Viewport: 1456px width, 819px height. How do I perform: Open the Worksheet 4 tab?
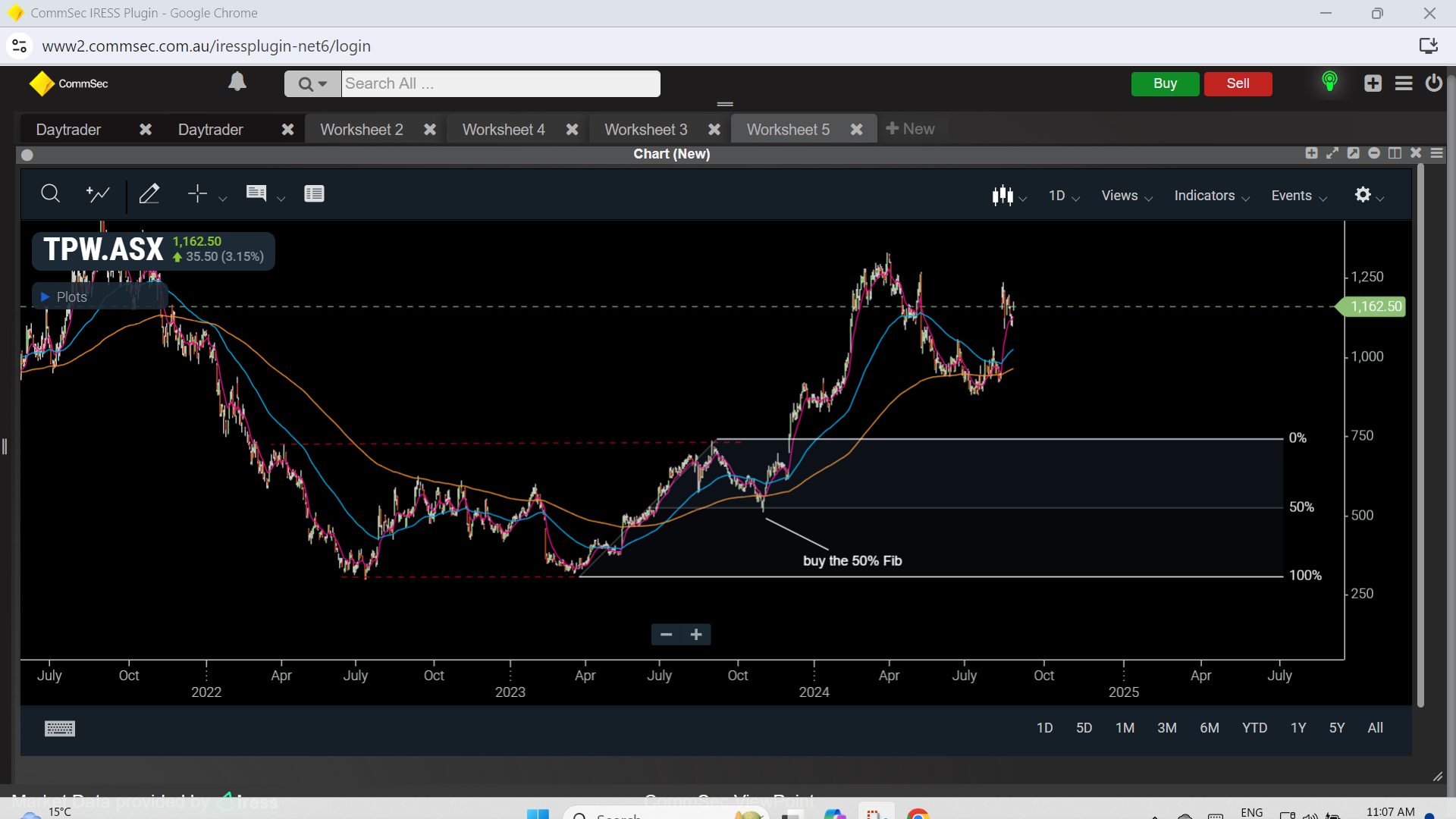[x=504, y=130]
